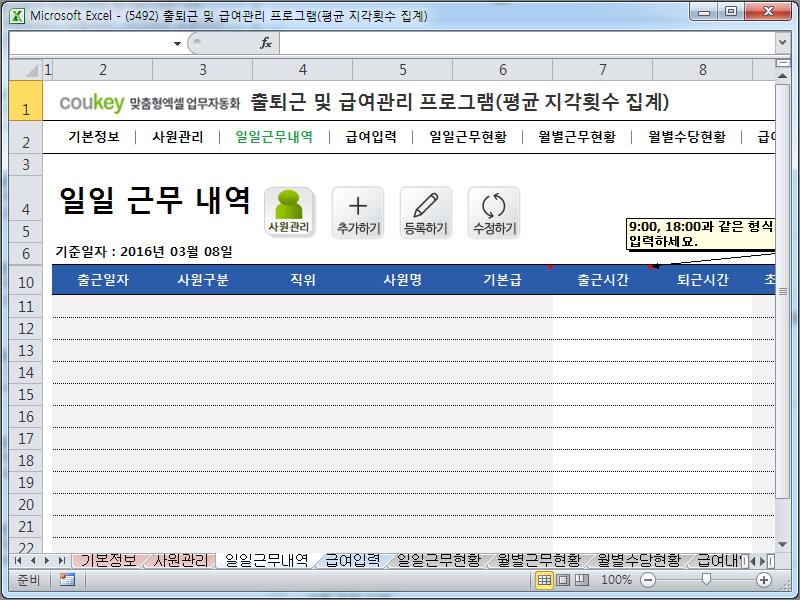This screenshot has height=600, width=800.
Task: Click the coukey logo
Action: 91,103
